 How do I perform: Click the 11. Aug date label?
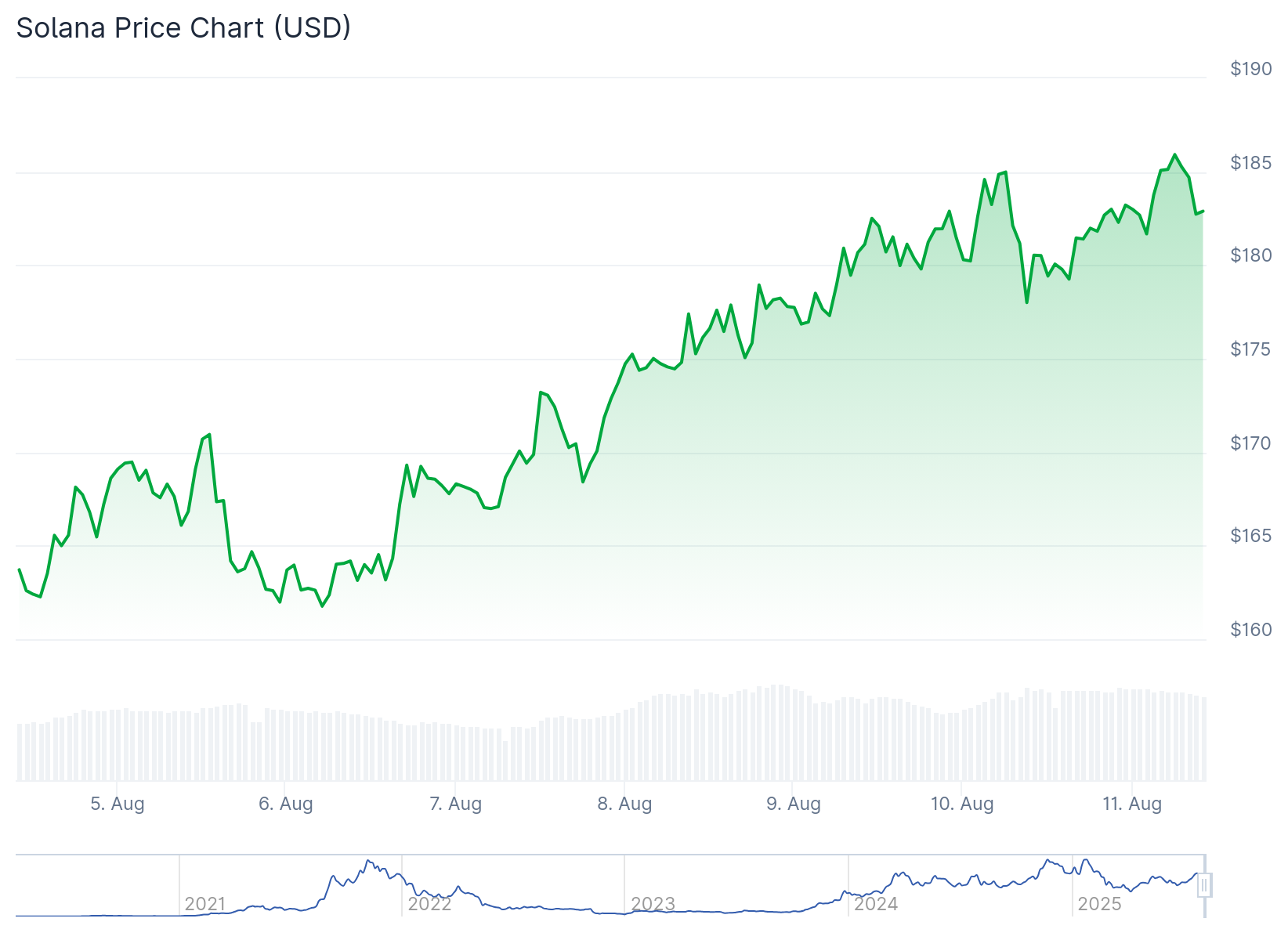[1132, 804]
